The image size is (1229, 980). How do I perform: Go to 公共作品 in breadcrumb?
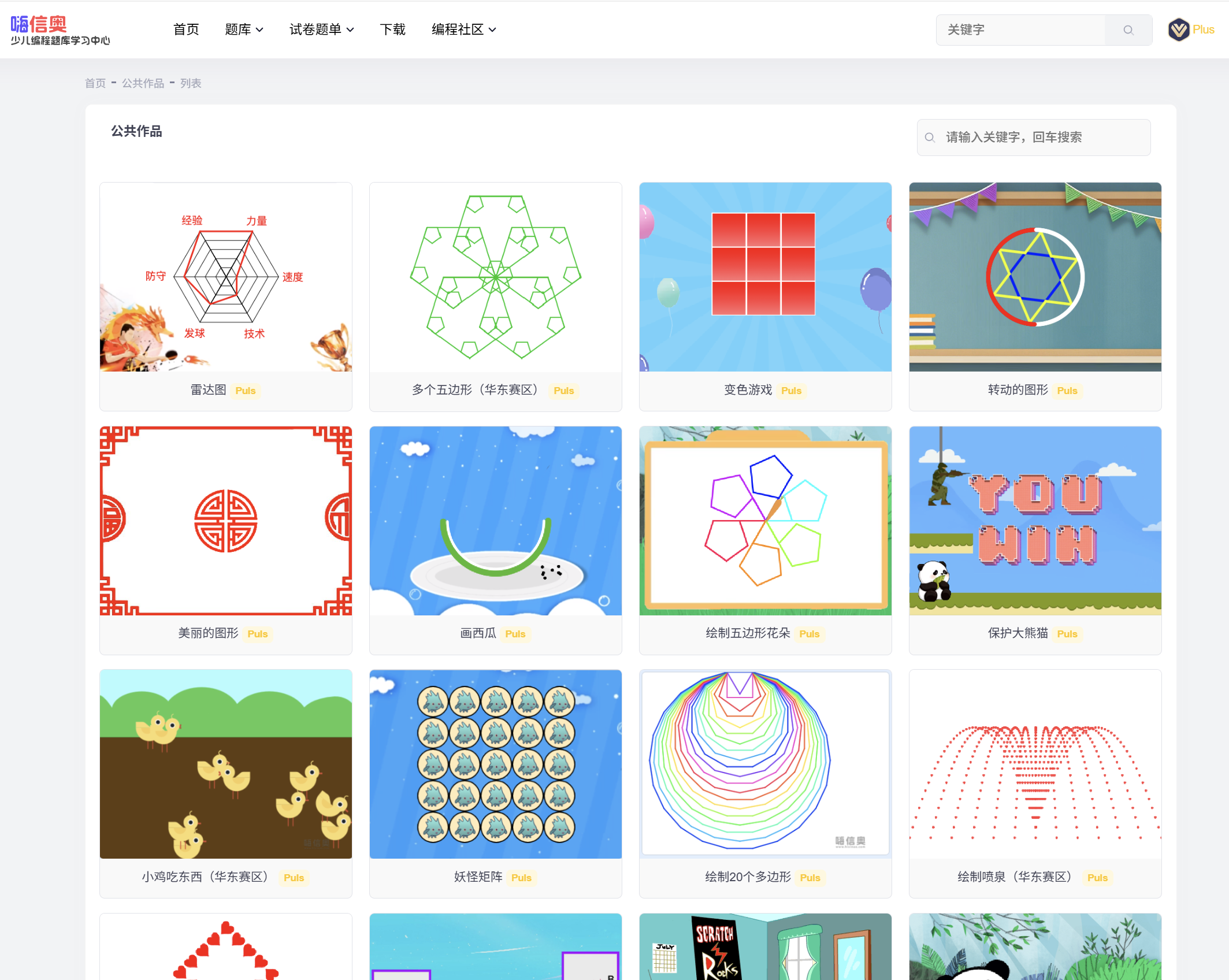pos(143,83)
